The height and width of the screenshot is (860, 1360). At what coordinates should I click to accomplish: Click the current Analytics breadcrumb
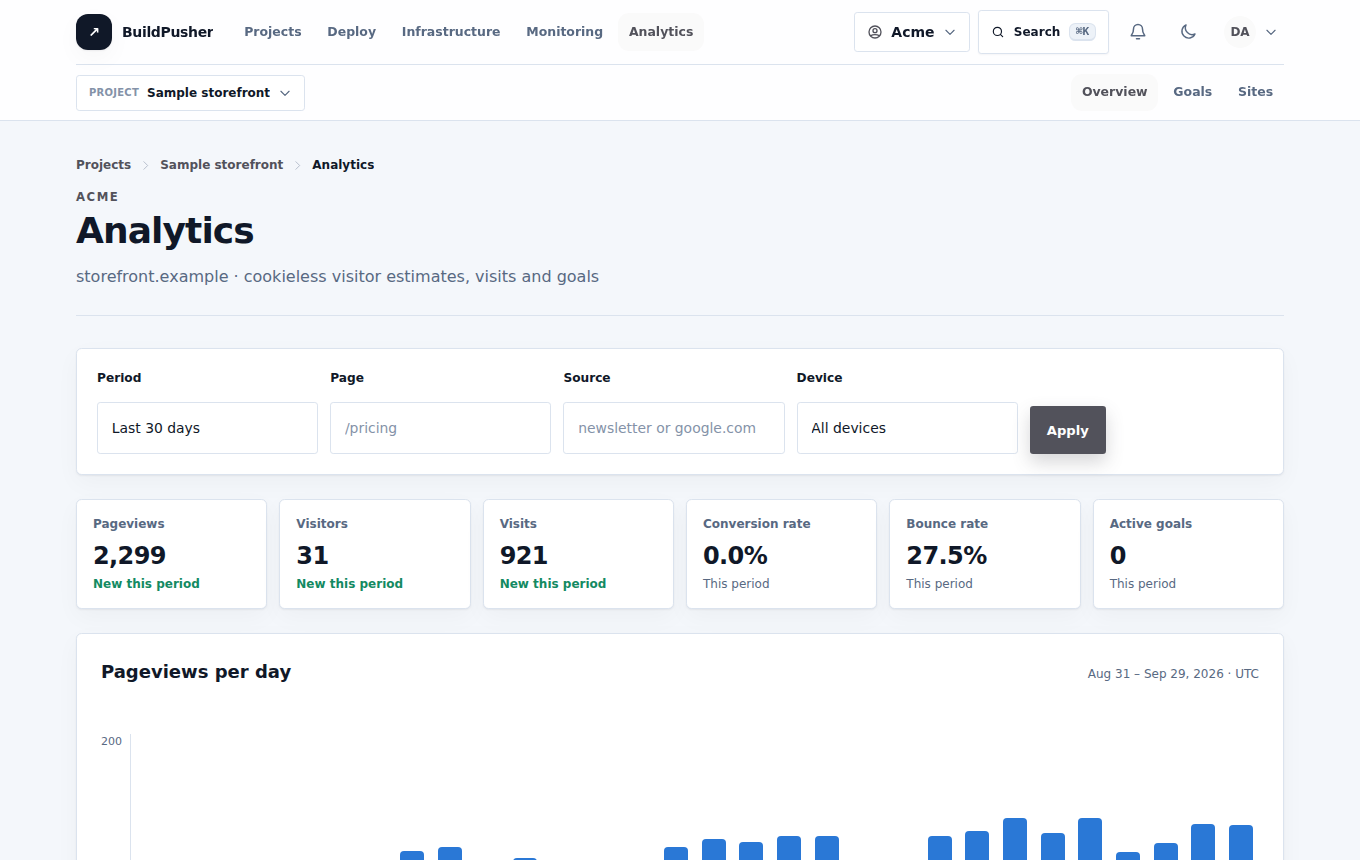tap(343, 165)
